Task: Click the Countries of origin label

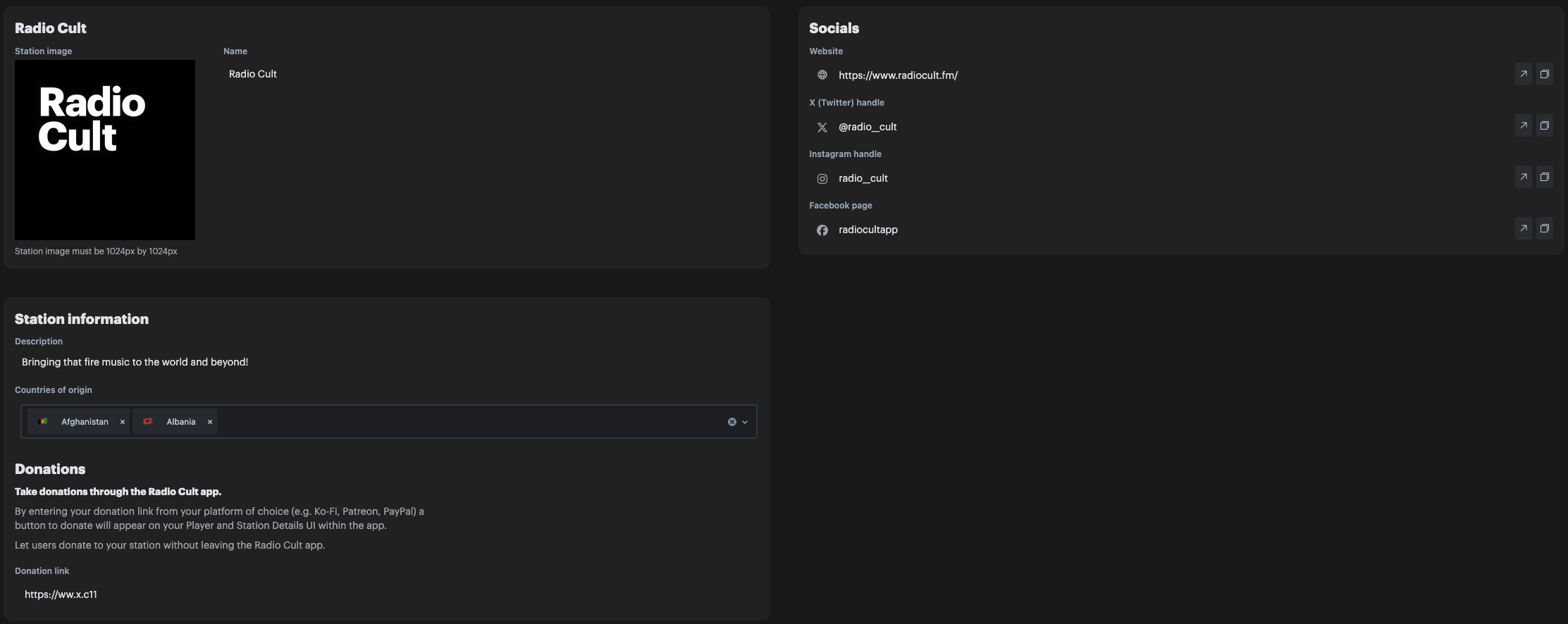Action: click(54, 390)
